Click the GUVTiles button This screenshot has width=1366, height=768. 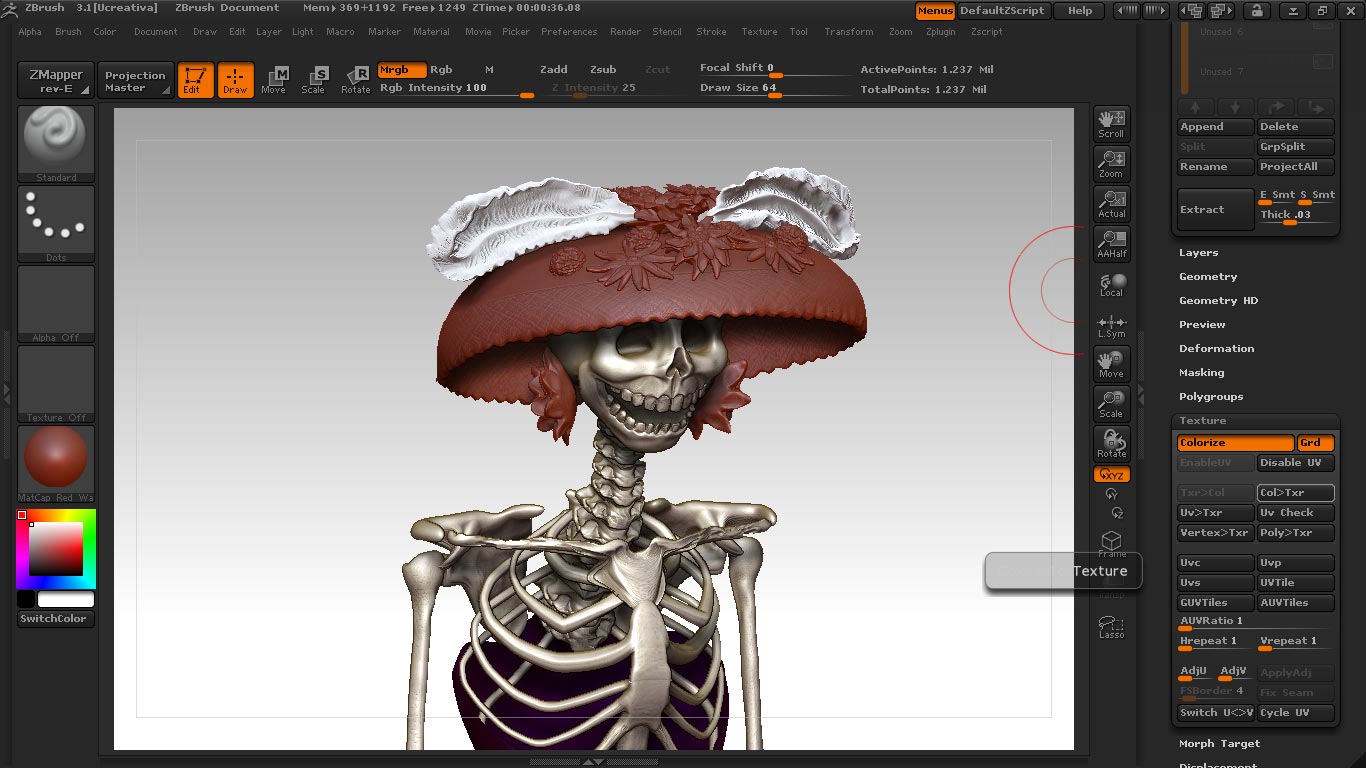(x=1214, y=602)
